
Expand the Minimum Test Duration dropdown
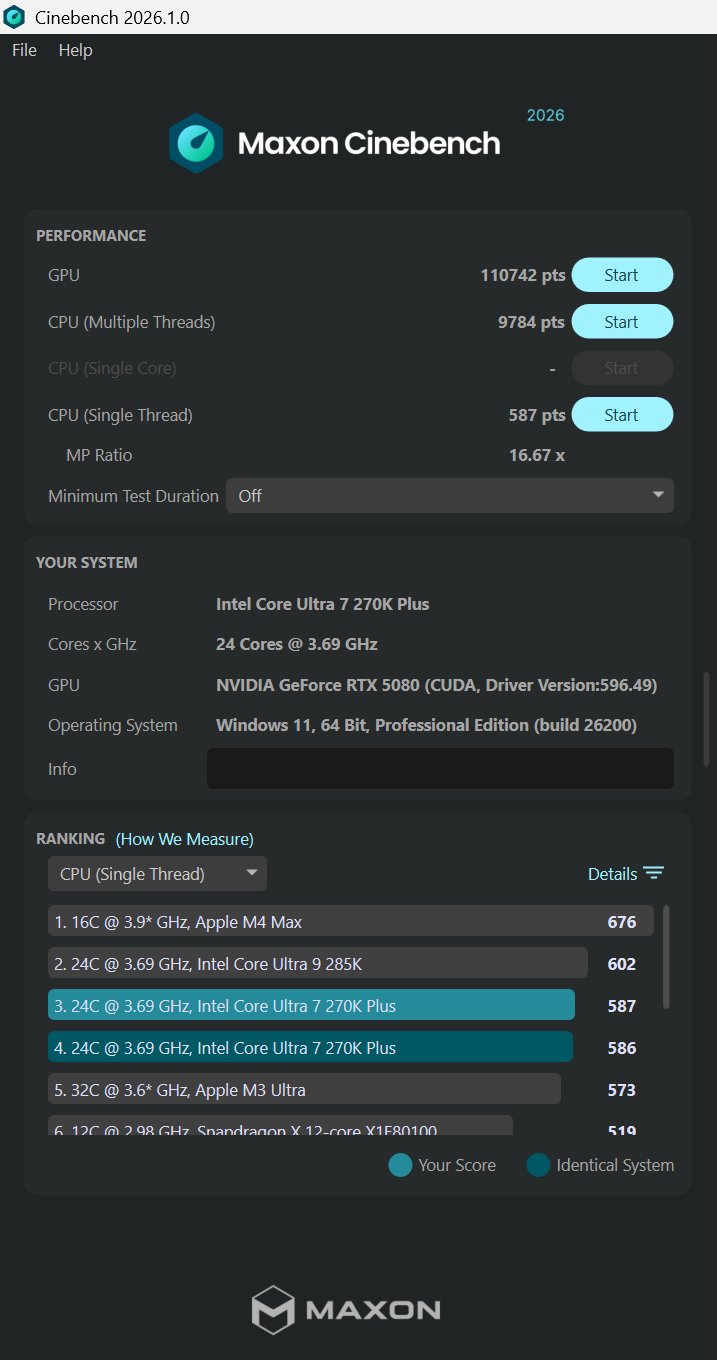pyautogui.click(x=450, y=495)
